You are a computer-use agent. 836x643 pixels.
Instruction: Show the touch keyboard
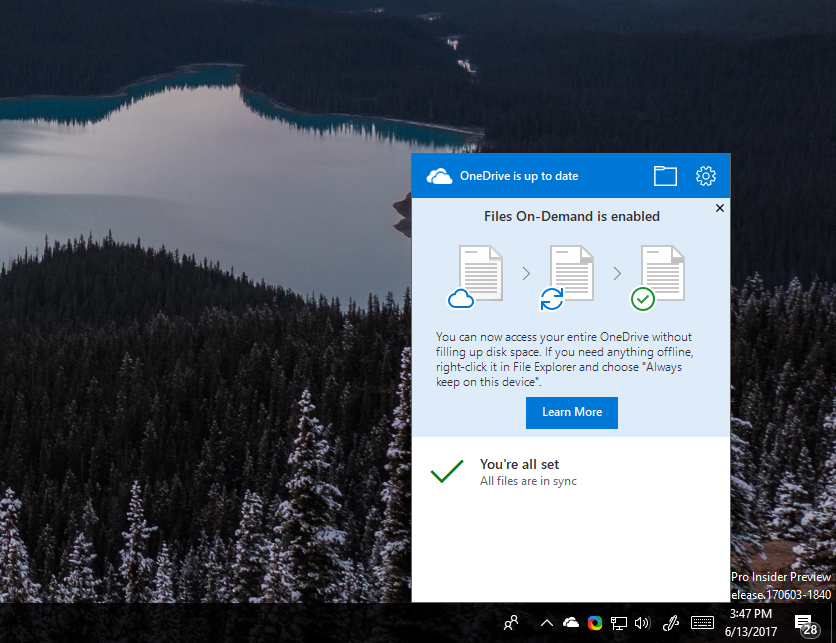click(702, 623)
